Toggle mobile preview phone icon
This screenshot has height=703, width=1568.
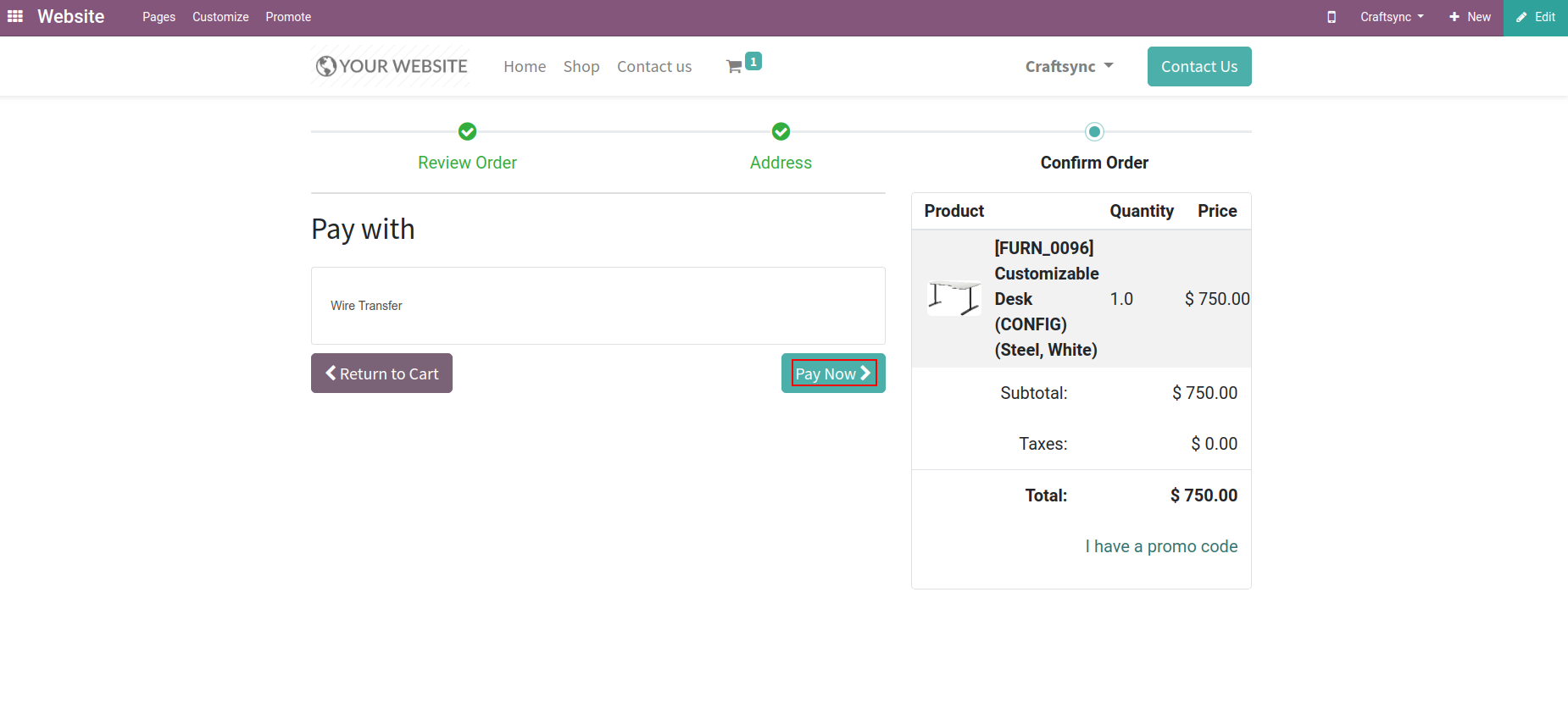1332,17
